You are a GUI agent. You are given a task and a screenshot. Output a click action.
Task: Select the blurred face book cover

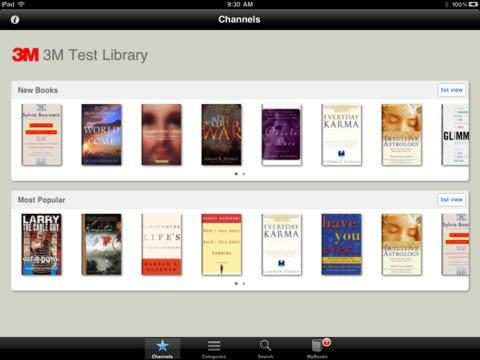click(x=162, y=135)
